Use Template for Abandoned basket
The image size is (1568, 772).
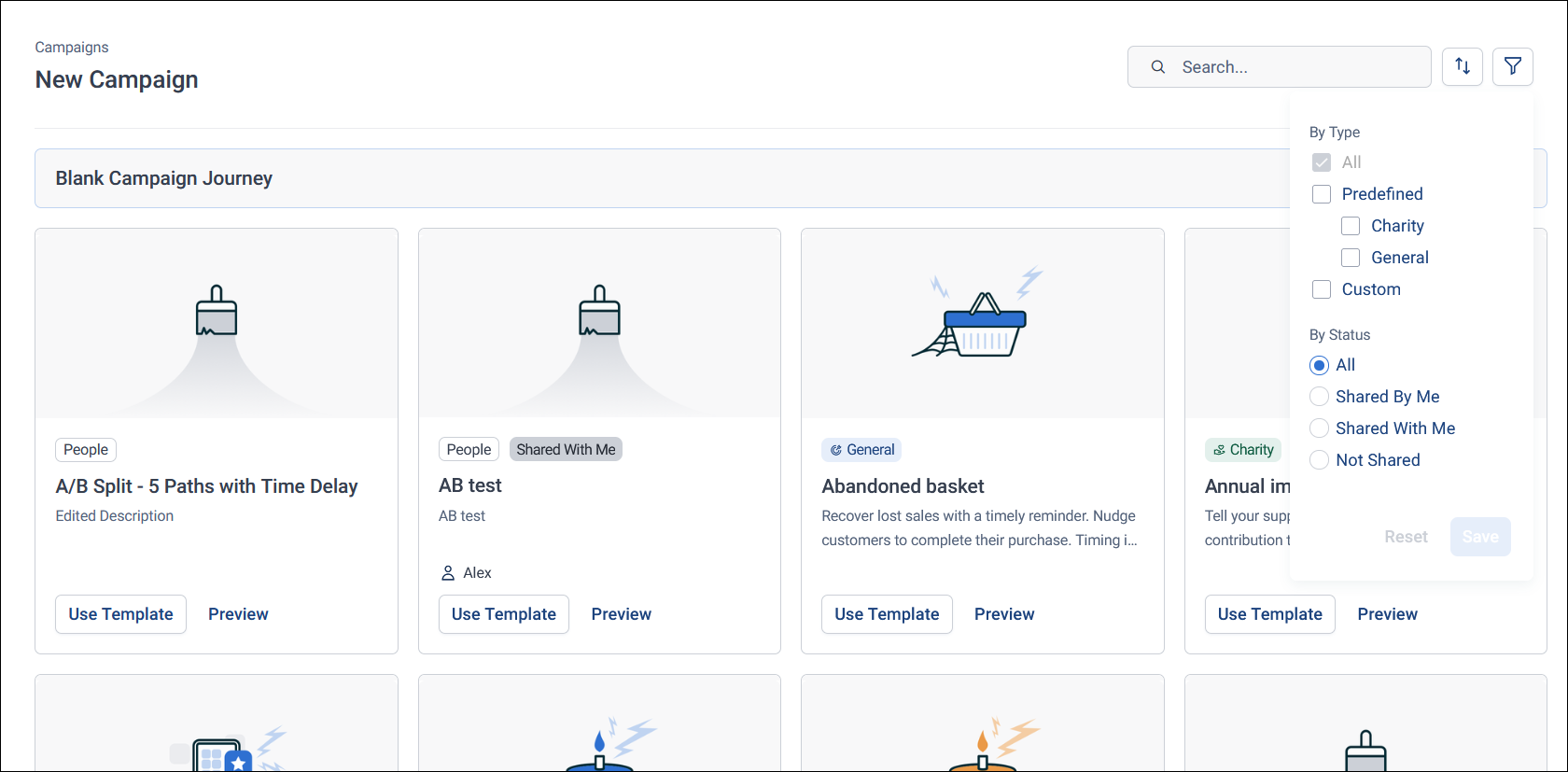tap(887, 614)
